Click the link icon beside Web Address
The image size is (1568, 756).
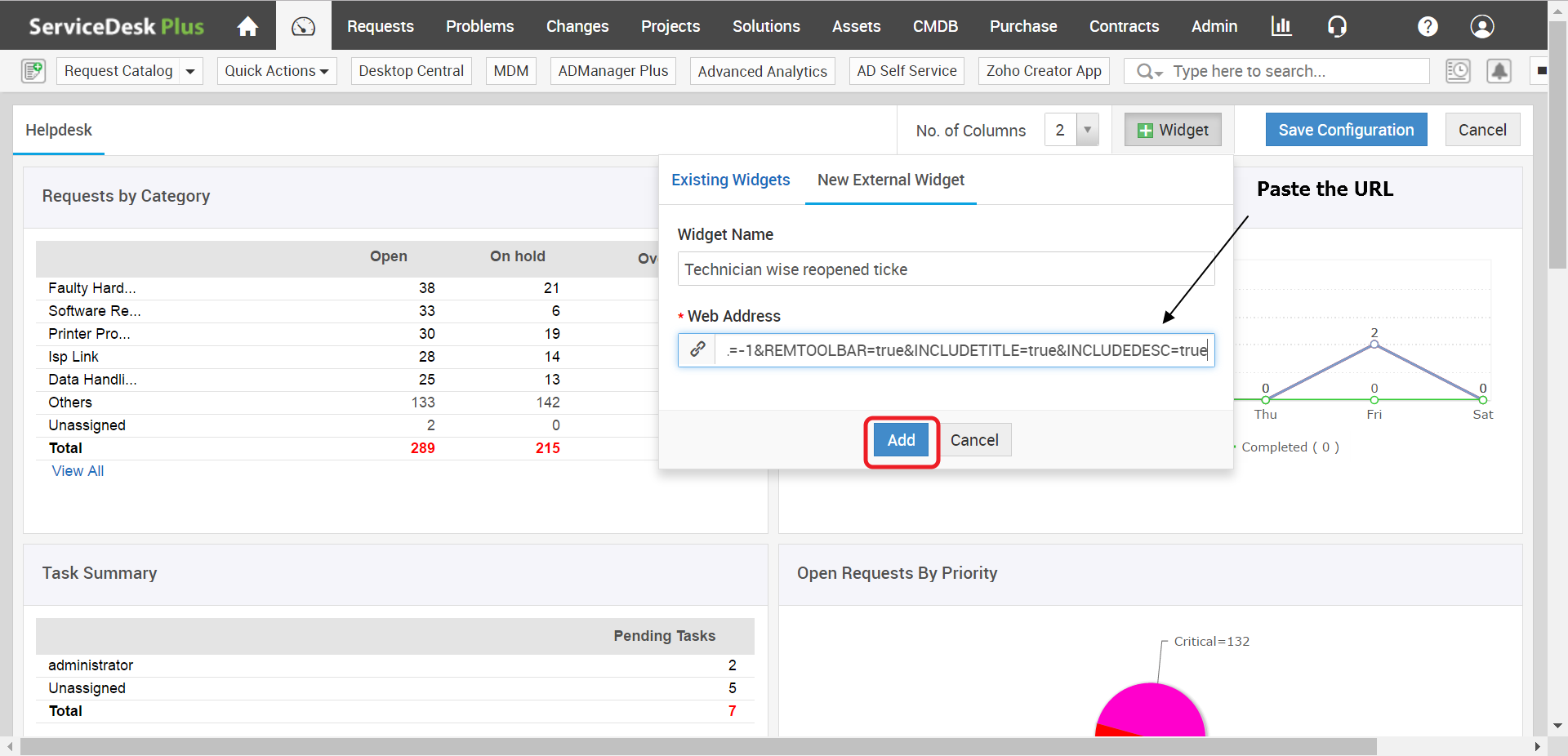pos(697,349)
